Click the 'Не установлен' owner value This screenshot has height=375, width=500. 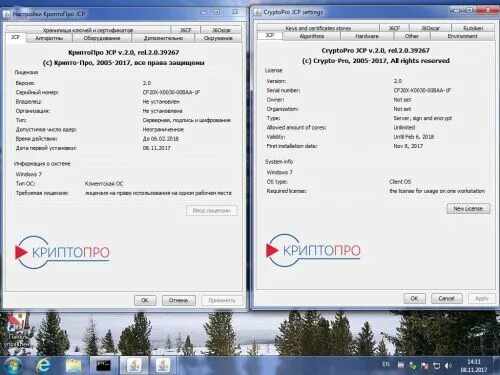point(161,101)
